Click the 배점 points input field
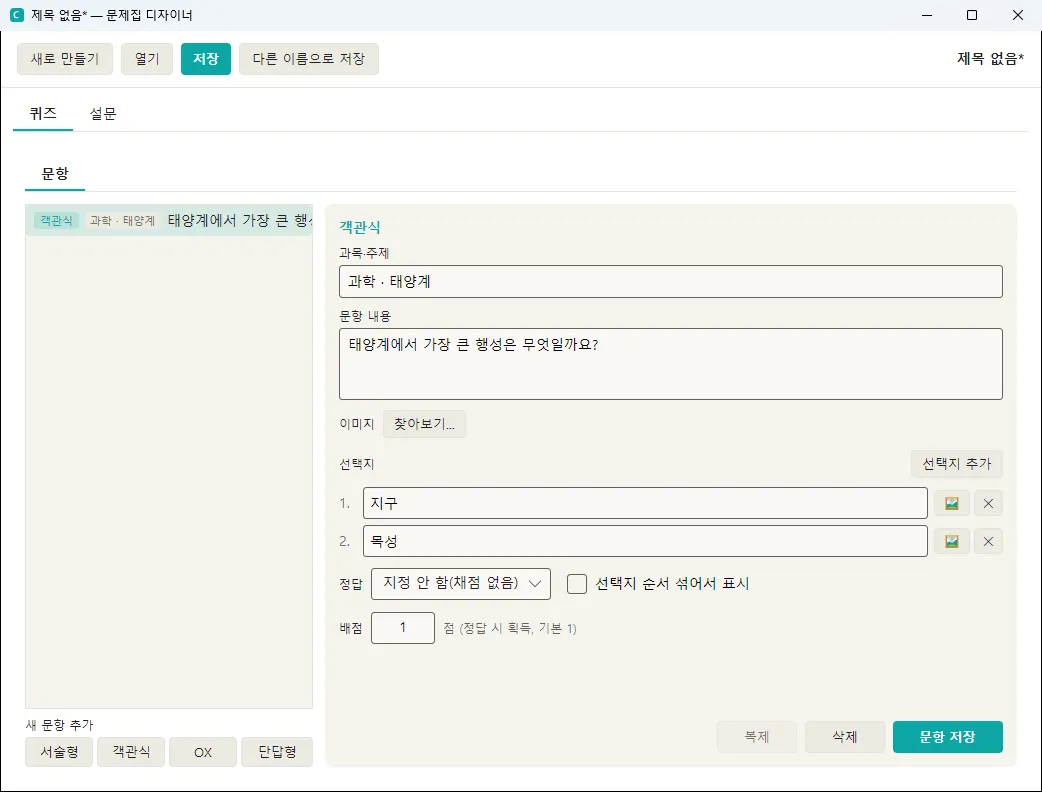Image resolution: width=1042 pixels, height=792 pixels. (x=403, y=628)
